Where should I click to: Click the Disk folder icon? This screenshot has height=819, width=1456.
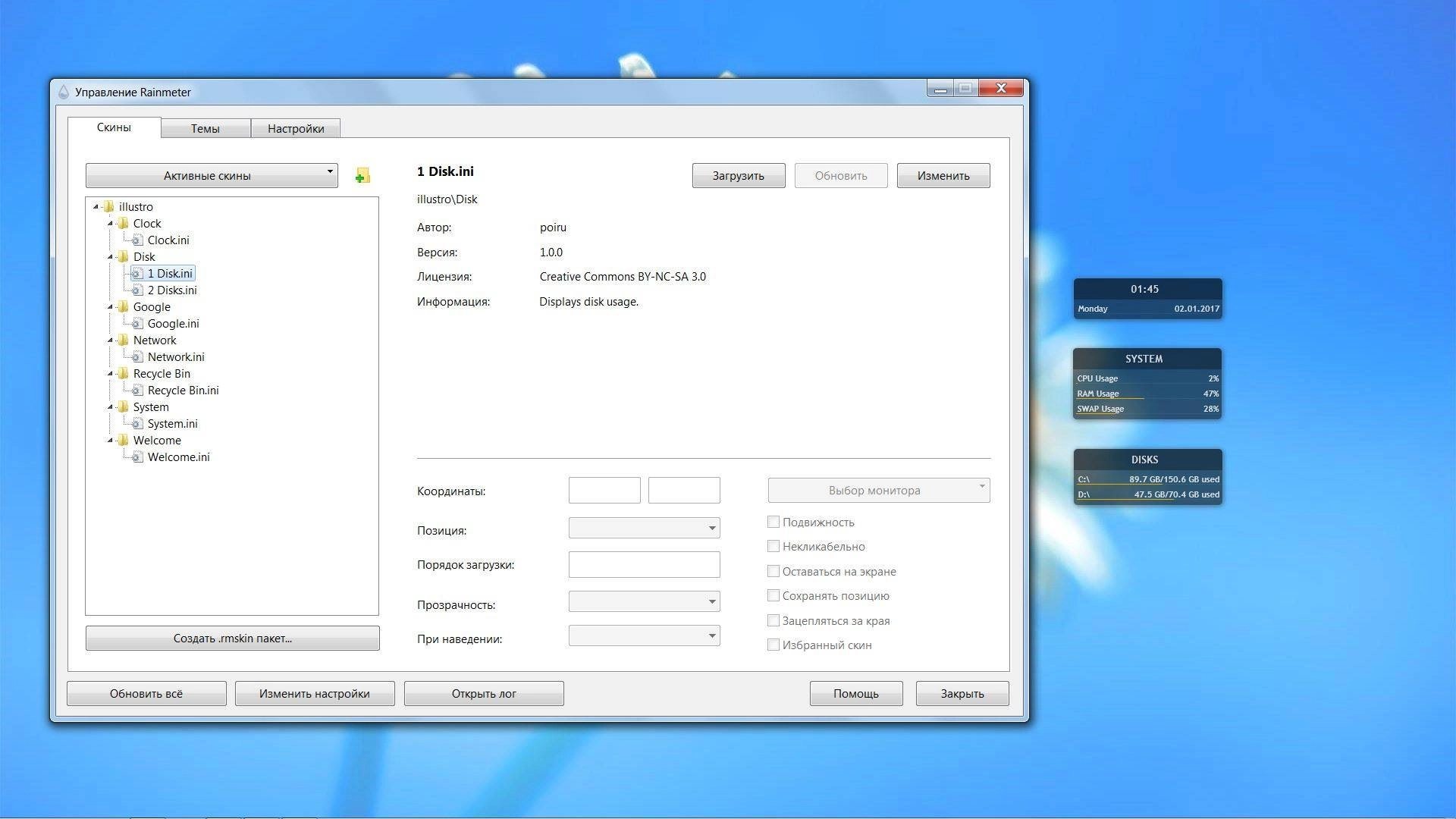click(x=124, y=256)
